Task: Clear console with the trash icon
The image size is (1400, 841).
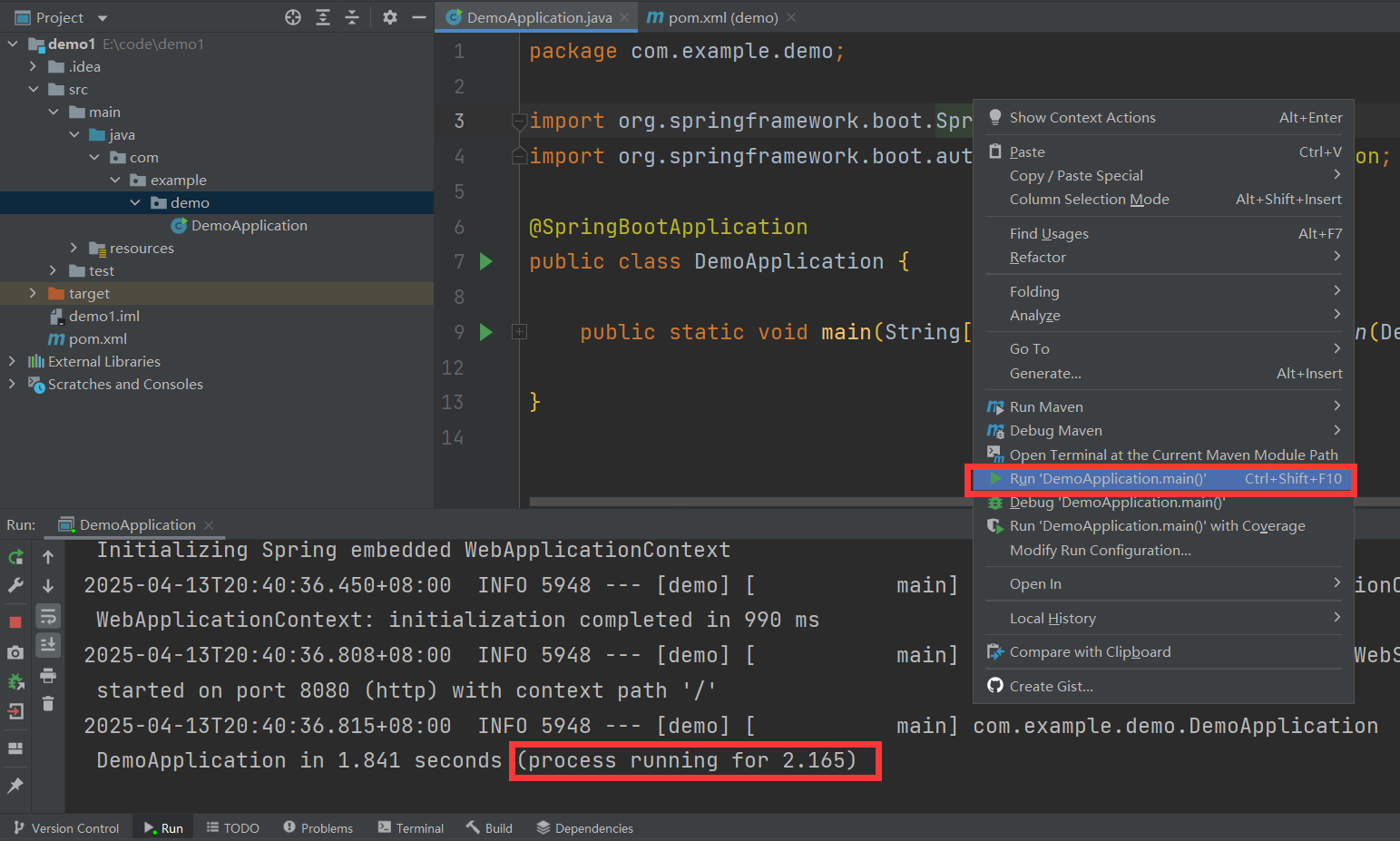Action: coord(48,704)
